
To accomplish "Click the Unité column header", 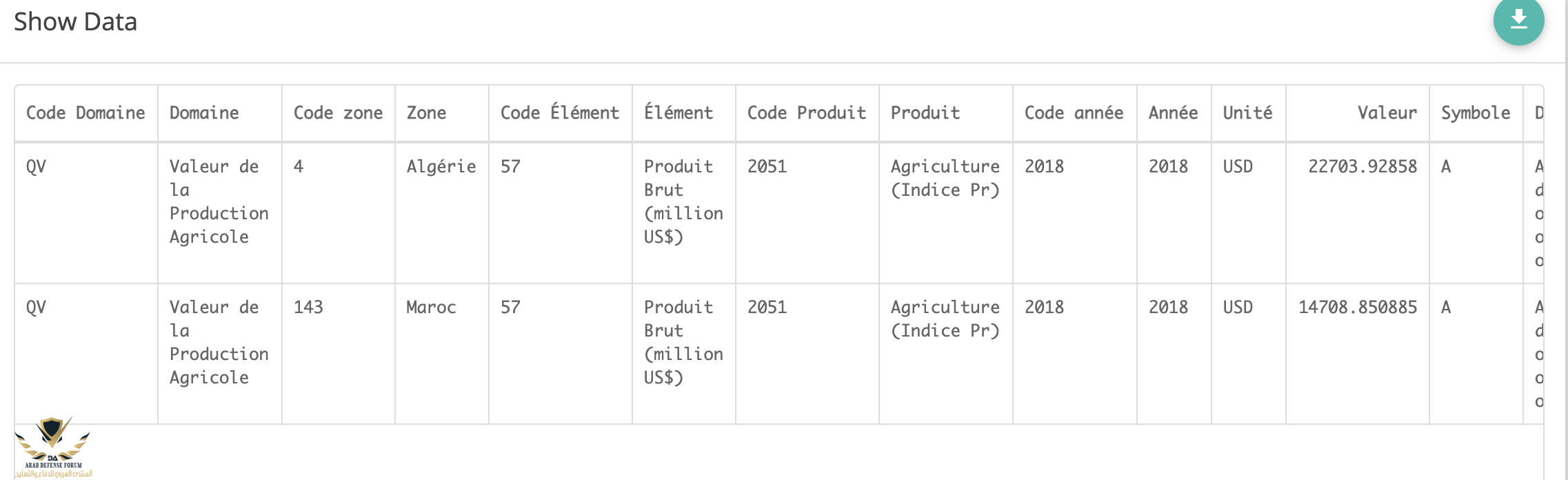I will click(x=1247, y=113).
